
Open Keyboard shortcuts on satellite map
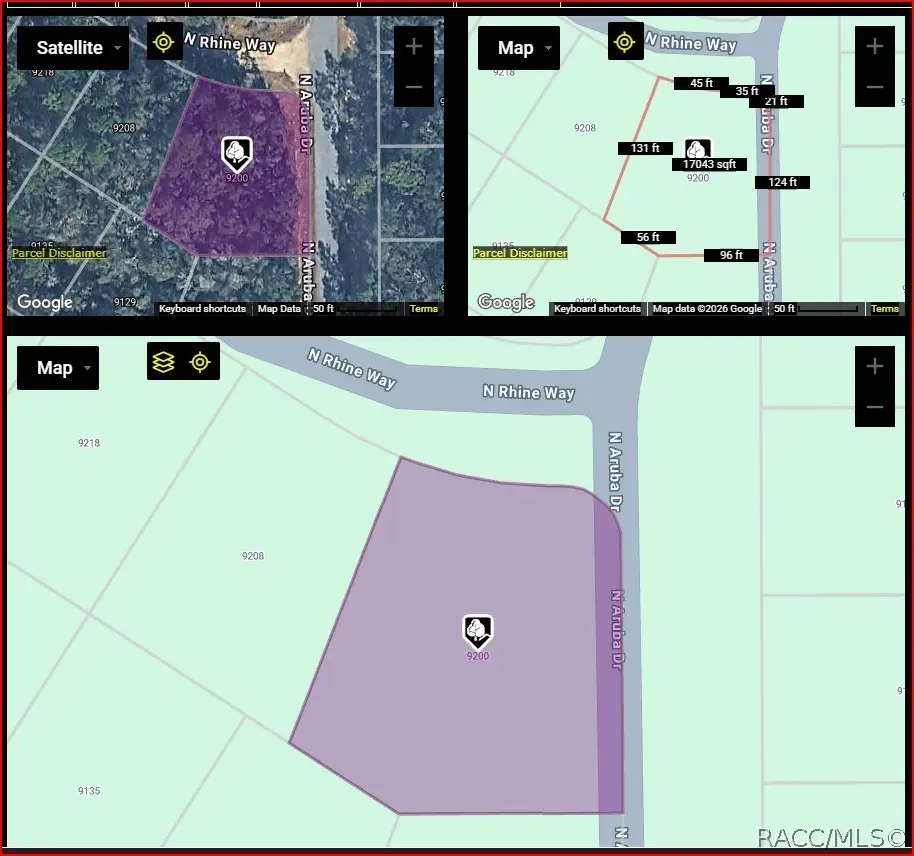pyautogui.click(x=202, y=308)
